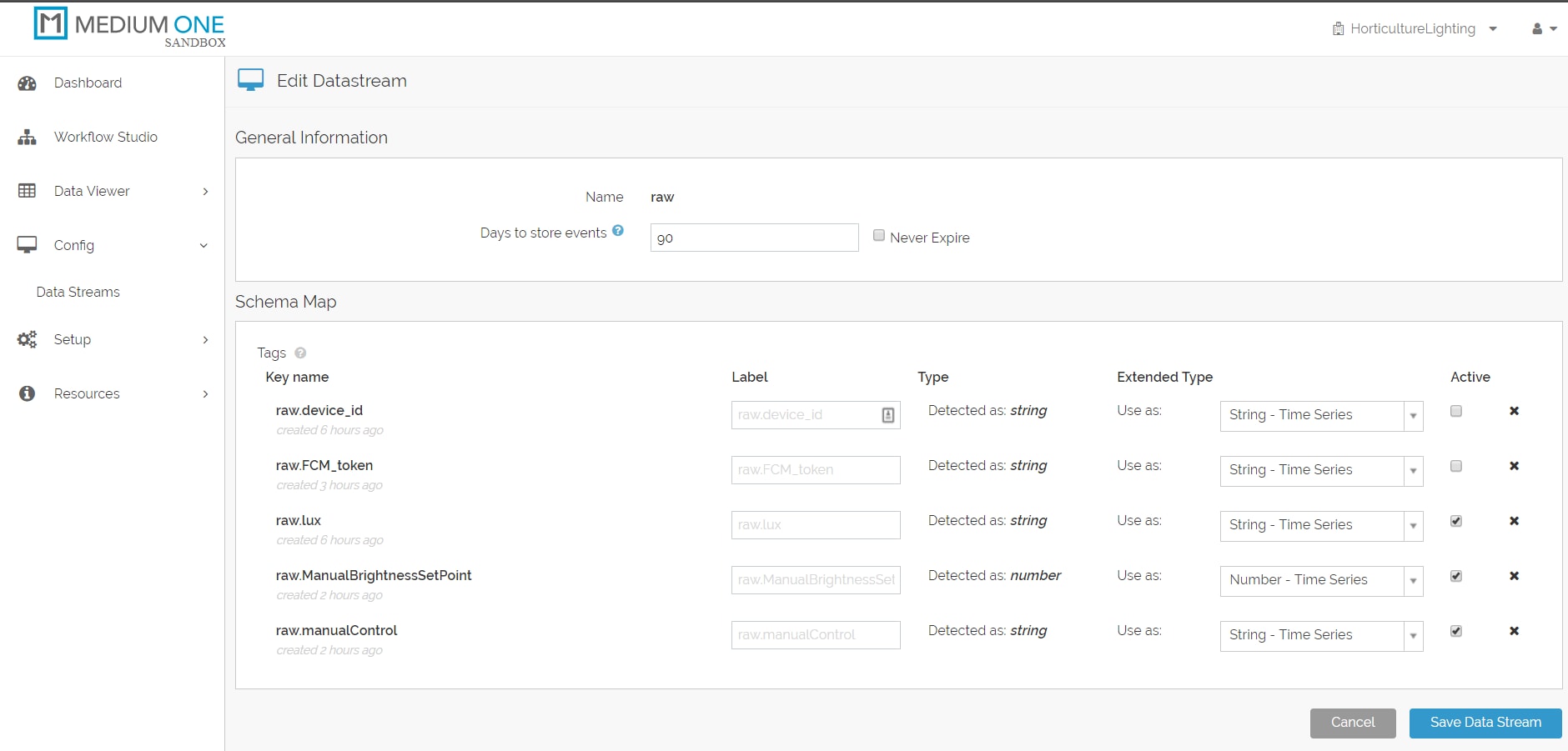Click the Cancel button
Image resolution: width=1568 pixels, height=751 pixels.
point(1352,723)
